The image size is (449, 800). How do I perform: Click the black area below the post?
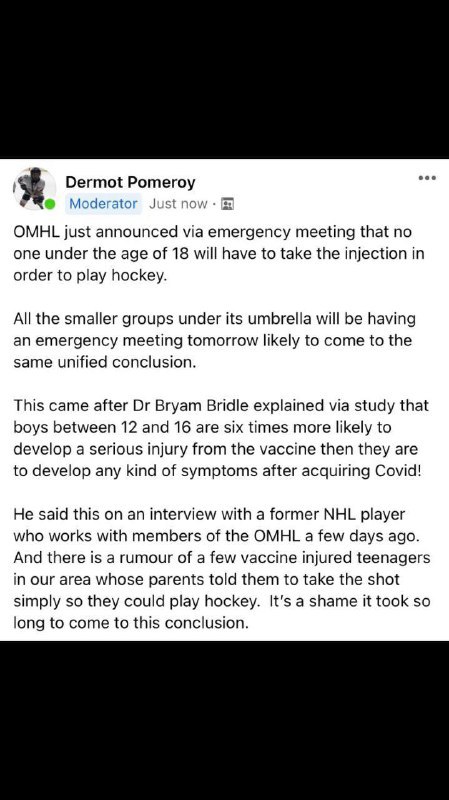pos(224,720)
